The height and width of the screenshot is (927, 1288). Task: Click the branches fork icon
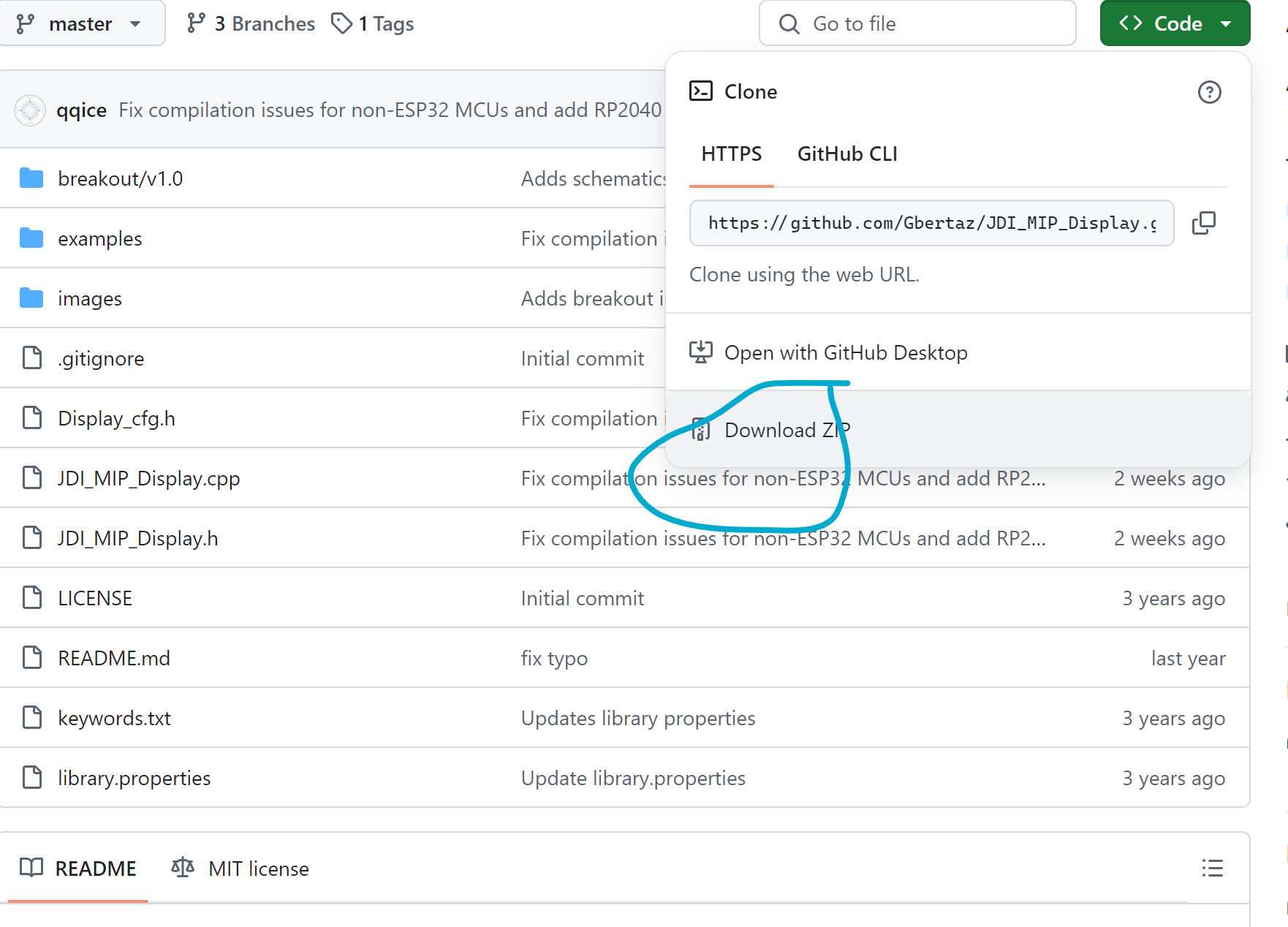pyautogui.click(x=196, y=23)
